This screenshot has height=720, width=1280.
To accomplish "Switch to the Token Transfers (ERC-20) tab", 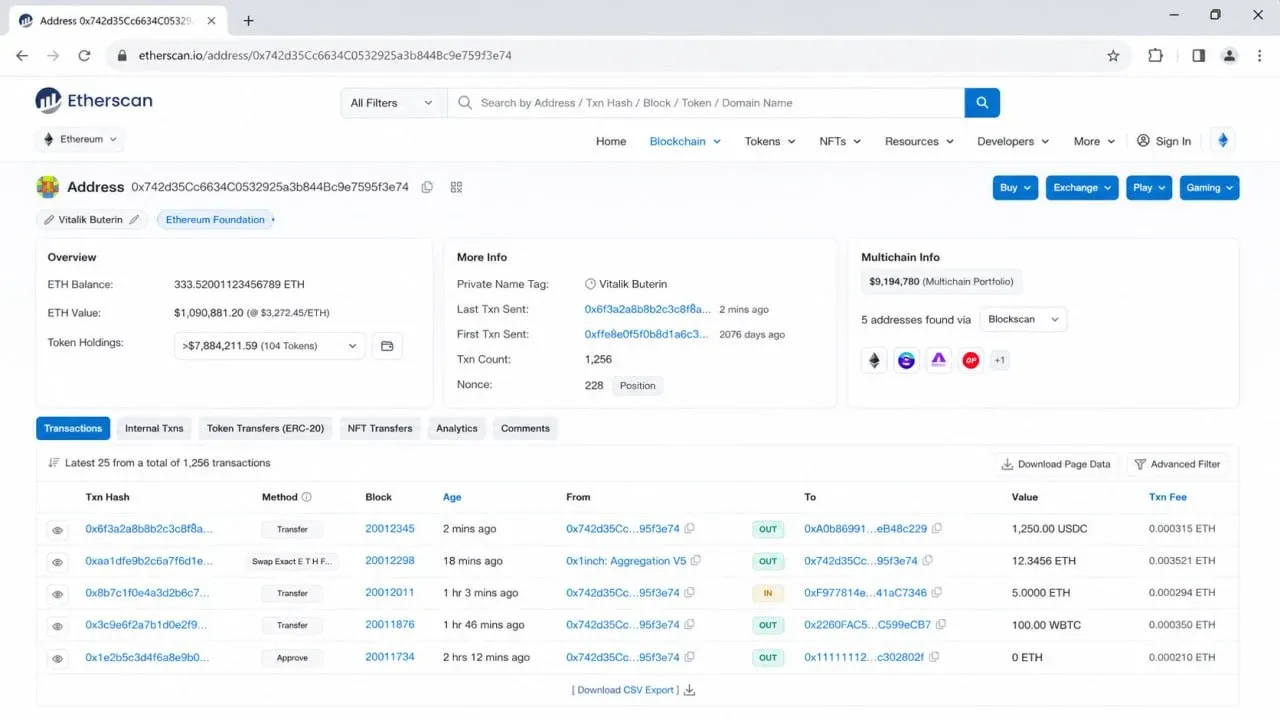I will click(x=265, y=428).
